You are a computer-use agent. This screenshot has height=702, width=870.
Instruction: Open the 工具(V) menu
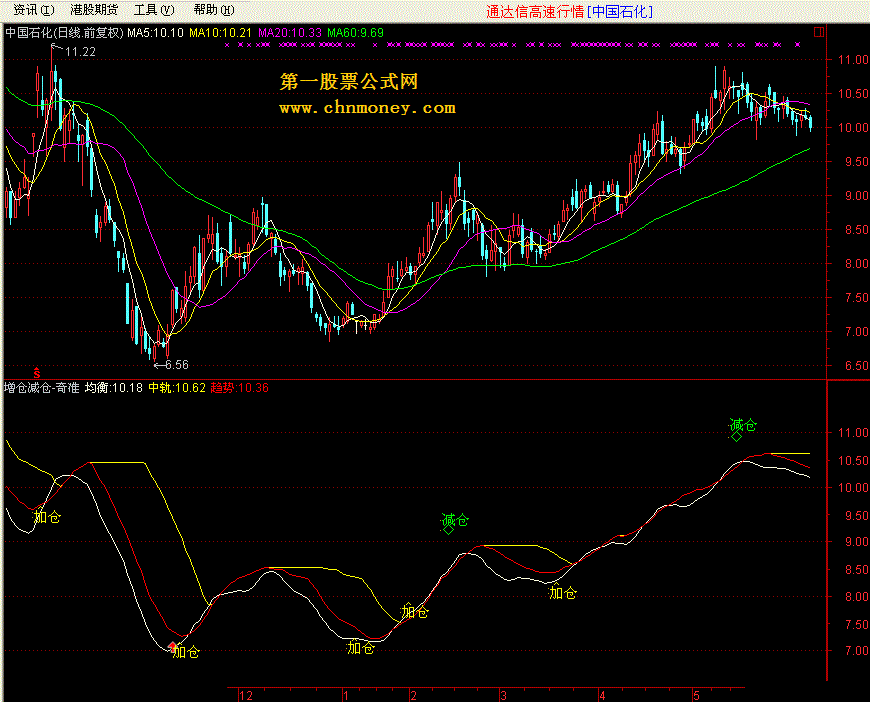coord(154,10)
